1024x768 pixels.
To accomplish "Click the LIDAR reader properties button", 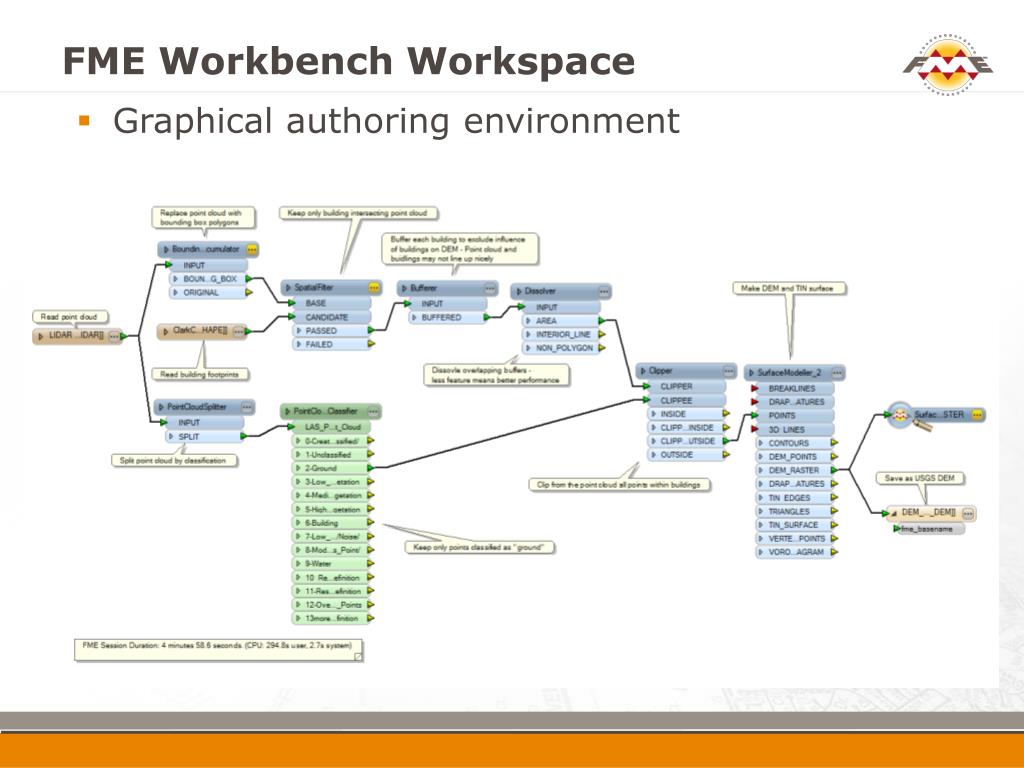I will pos(114,336).
